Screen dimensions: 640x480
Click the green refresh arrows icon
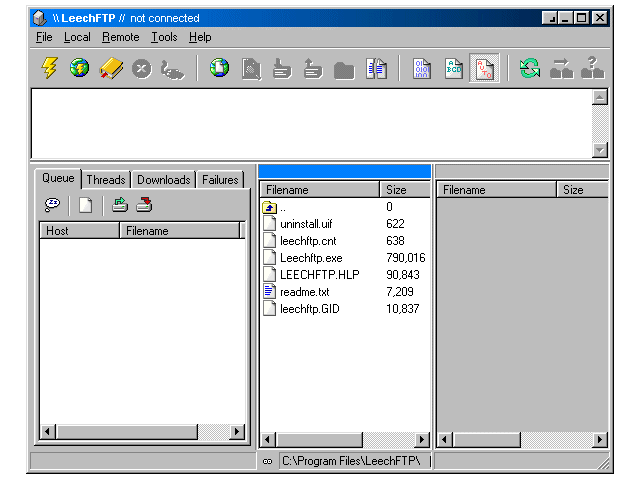[x=529, y=68]
